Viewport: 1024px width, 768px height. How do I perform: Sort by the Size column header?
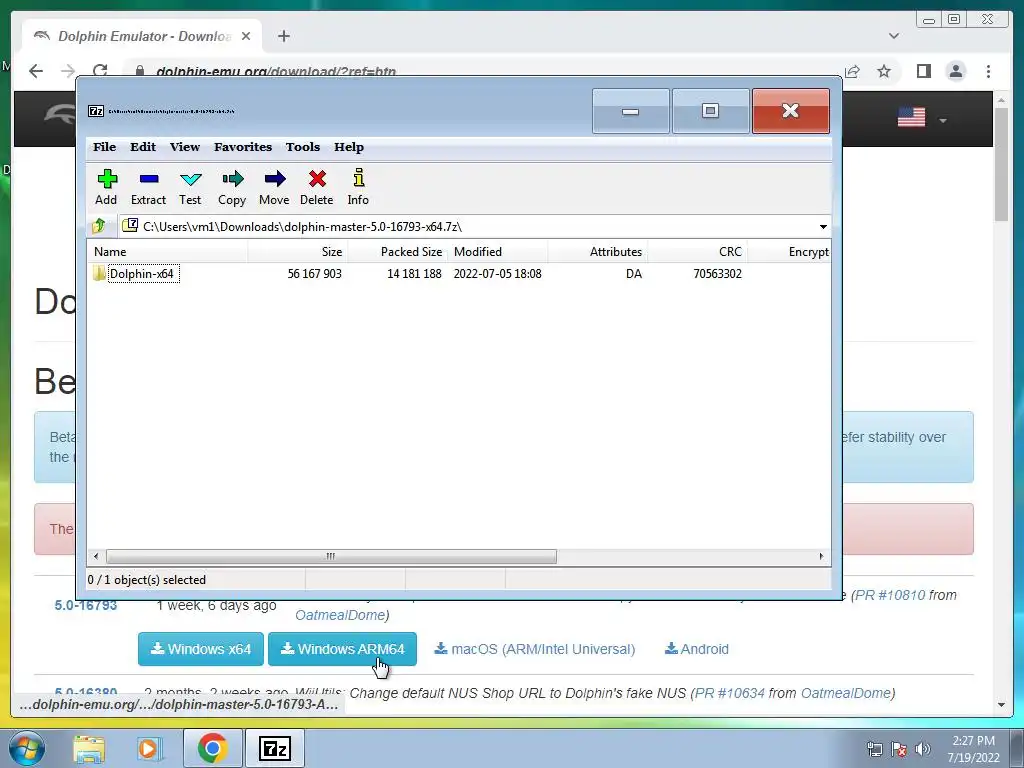point(298,251)
